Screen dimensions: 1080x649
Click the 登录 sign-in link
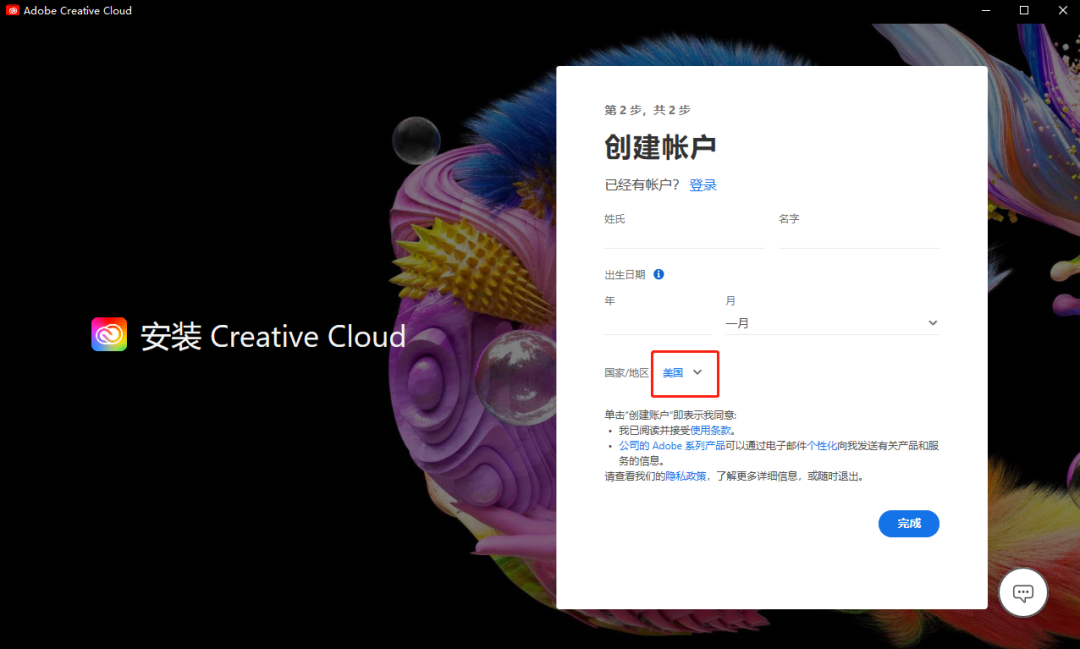point(703,185)
